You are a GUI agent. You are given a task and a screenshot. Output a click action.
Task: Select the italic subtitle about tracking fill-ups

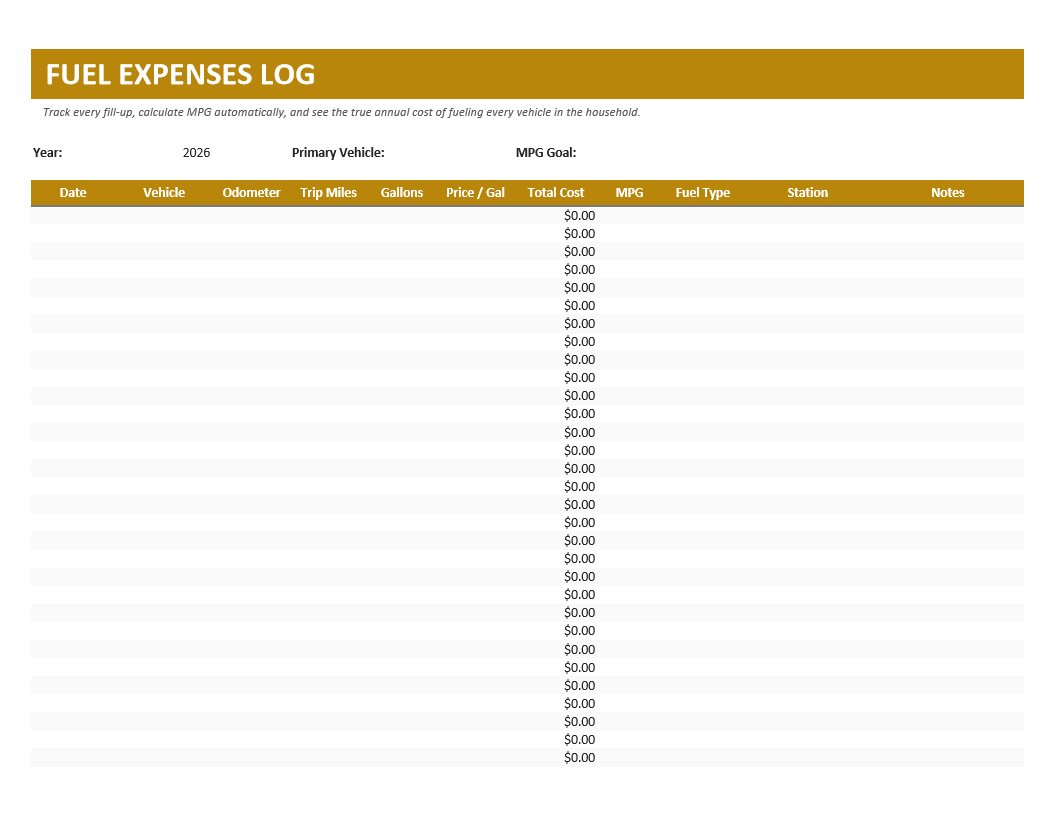click(341, 112)
